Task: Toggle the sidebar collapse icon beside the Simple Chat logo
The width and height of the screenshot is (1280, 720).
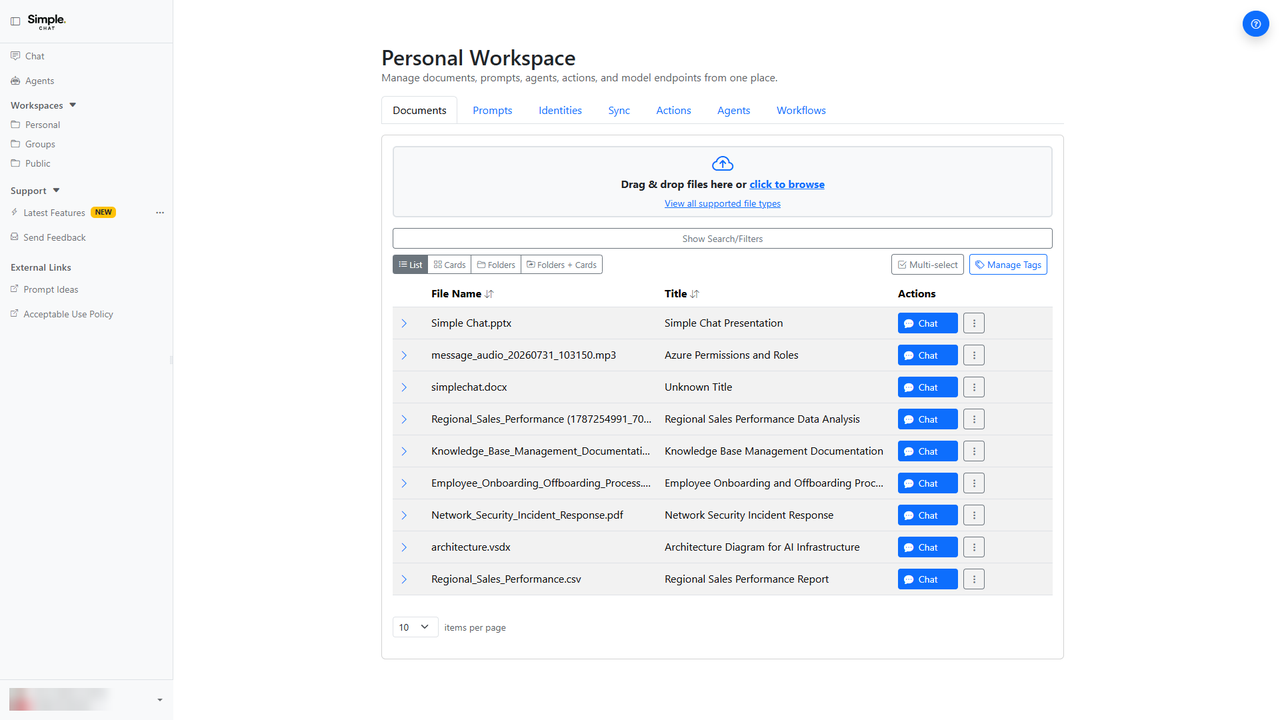Action: [x=15, y=21]
